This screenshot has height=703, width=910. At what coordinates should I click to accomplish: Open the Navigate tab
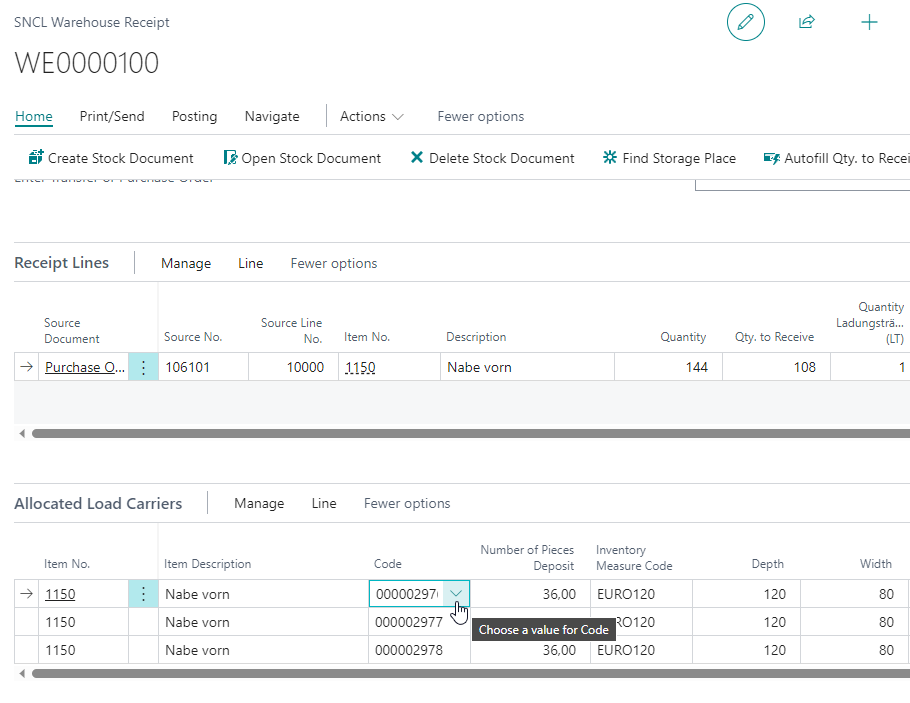(272, 116)
